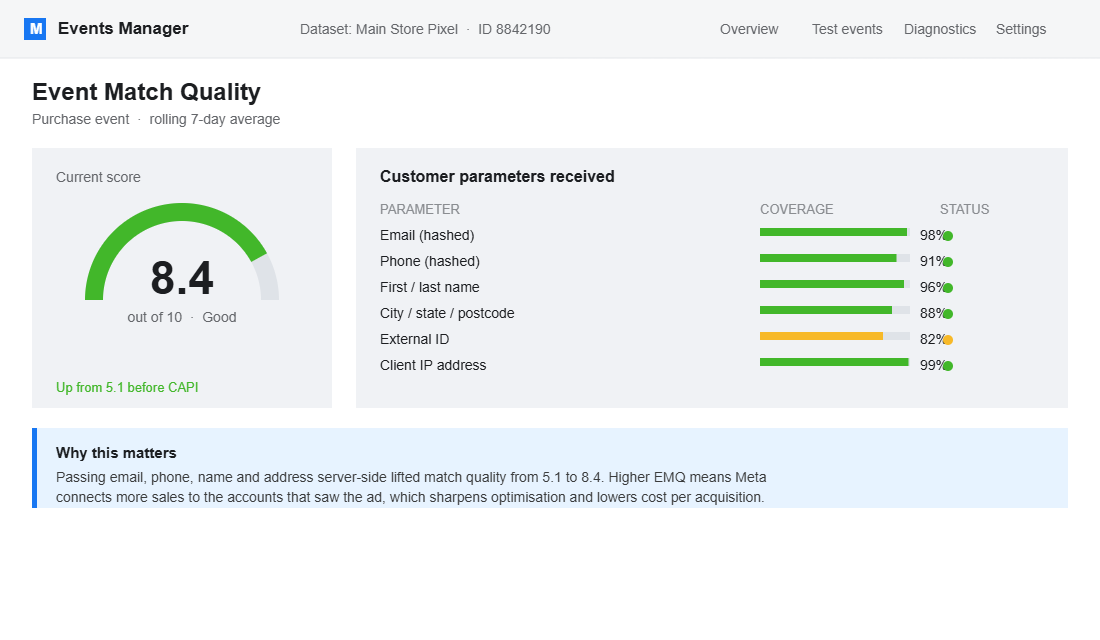Click the 98% coverage value
The height and width of the screenshot is (640, 1100).
click(x=932, y=235)
